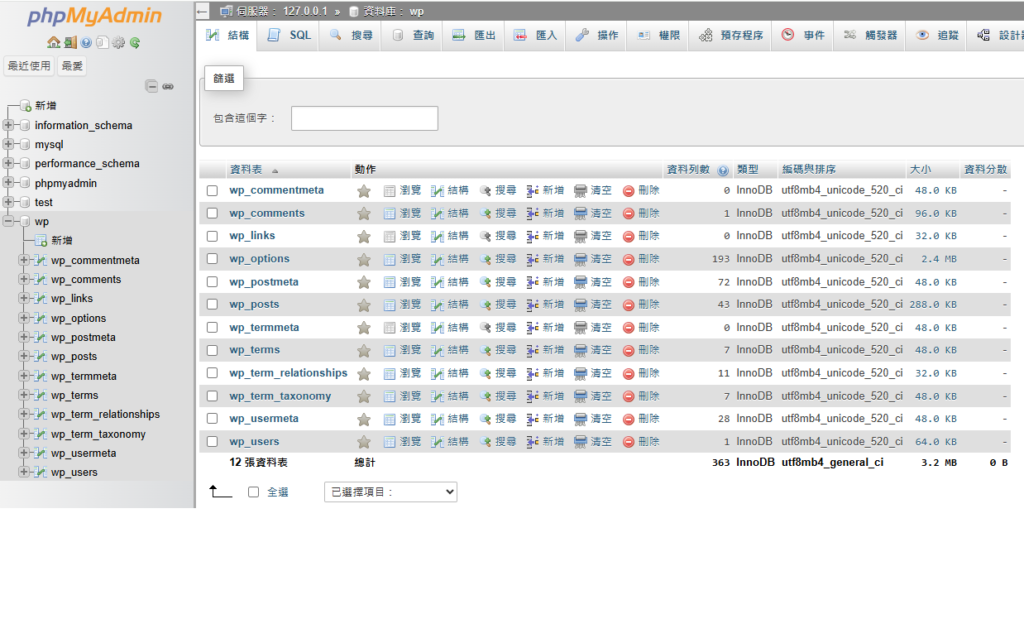Expand the phpmyadmin database node

pos(8,182)
